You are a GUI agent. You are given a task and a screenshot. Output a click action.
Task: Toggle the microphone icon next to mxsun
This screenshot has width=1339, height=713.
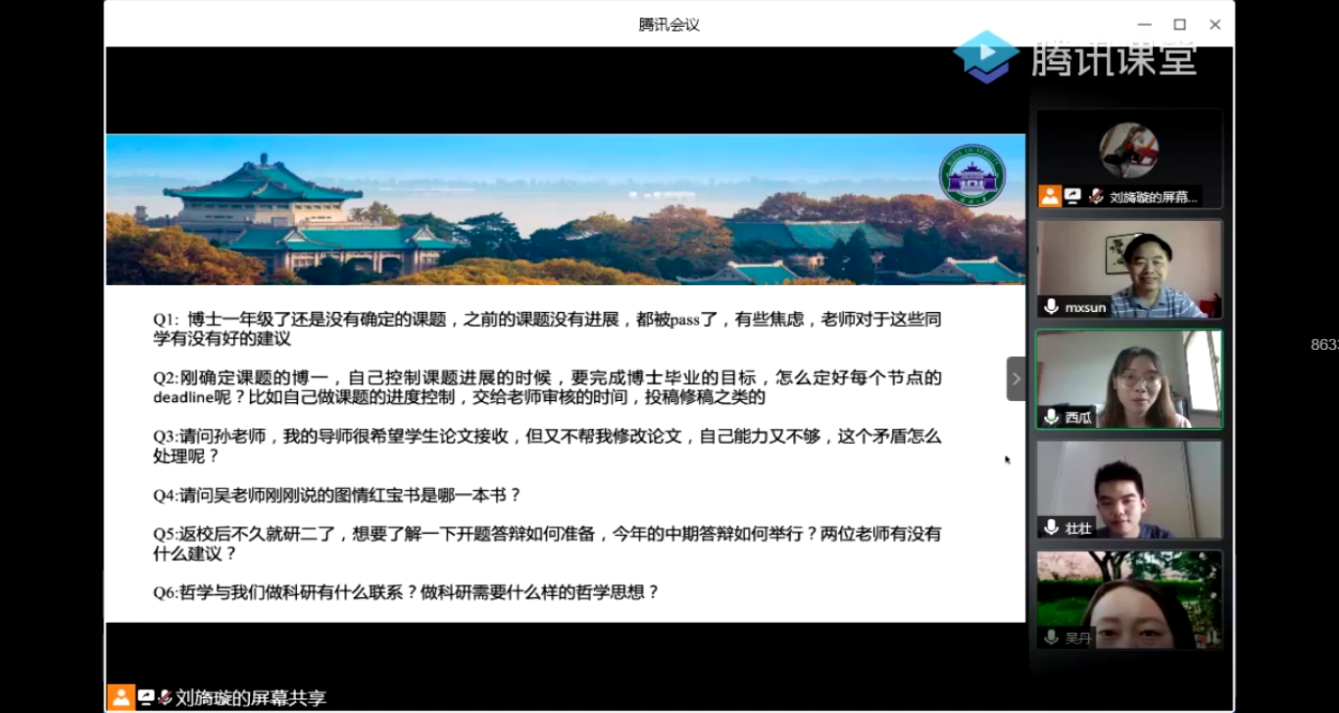point(1052,307)
